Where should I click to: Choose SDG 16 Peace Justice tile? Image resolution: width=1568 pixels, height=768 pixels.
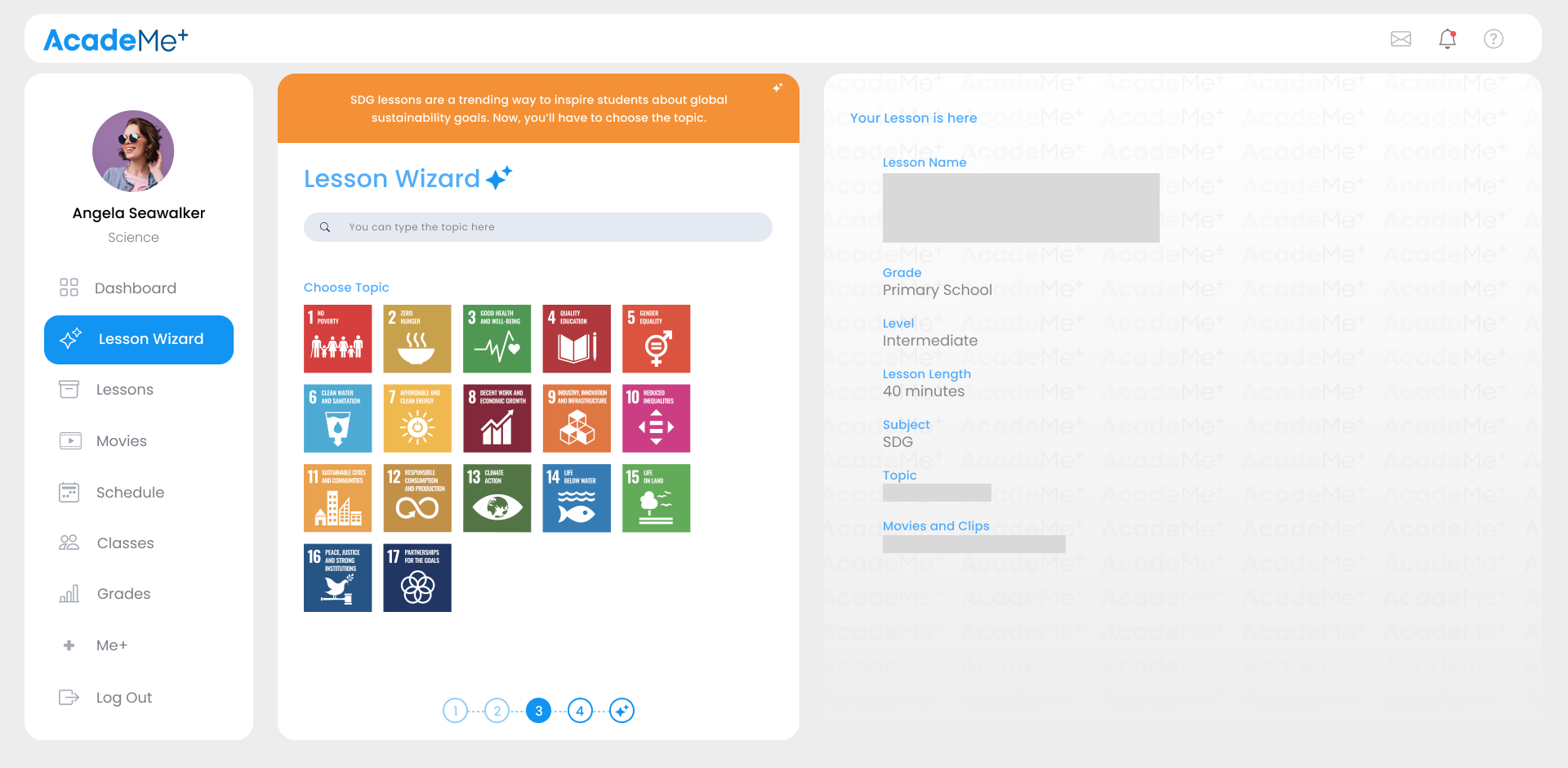point(337,578)
